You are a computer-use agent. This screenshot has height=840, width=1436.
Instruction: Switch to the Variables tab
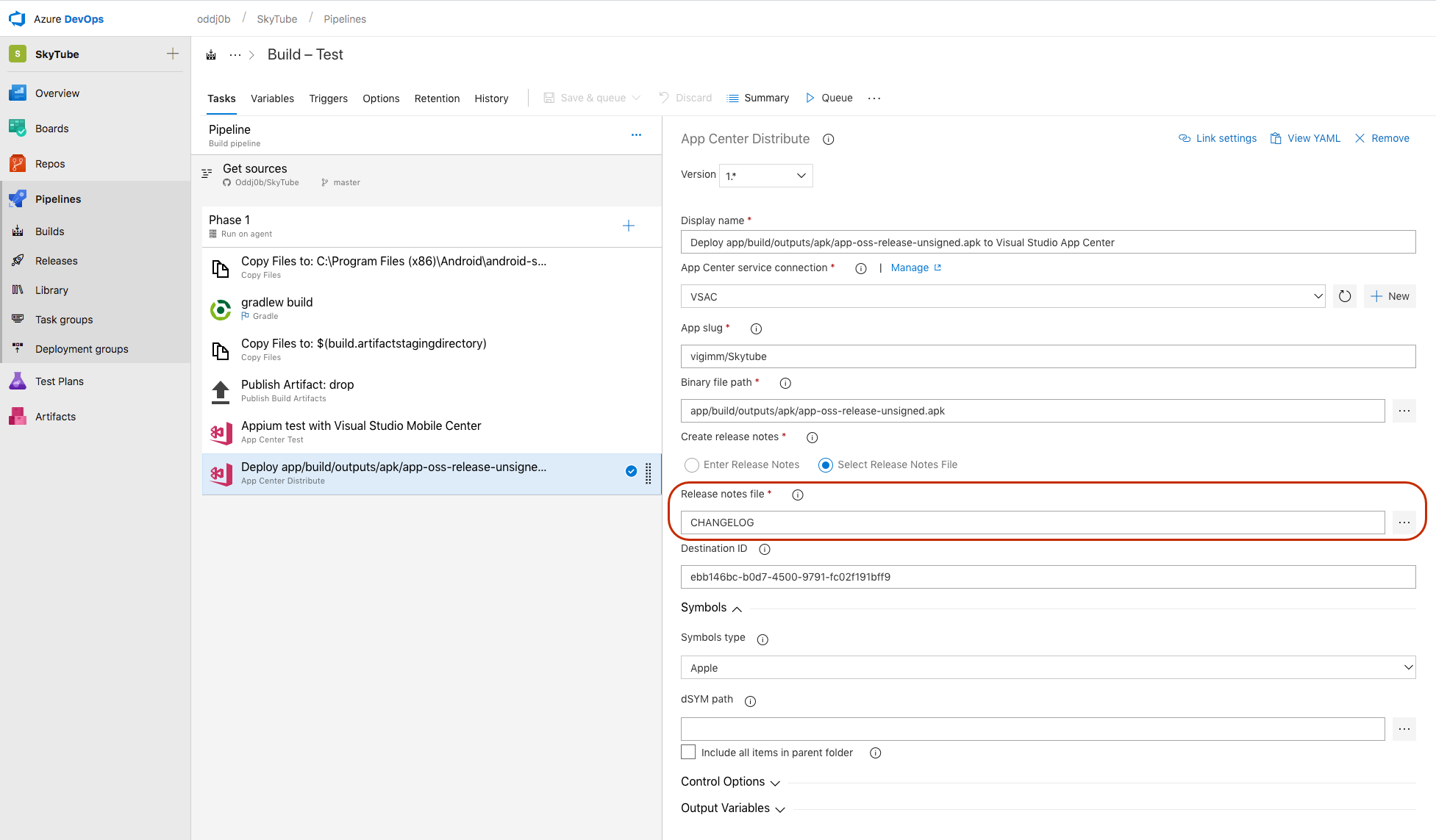[272, 98]
